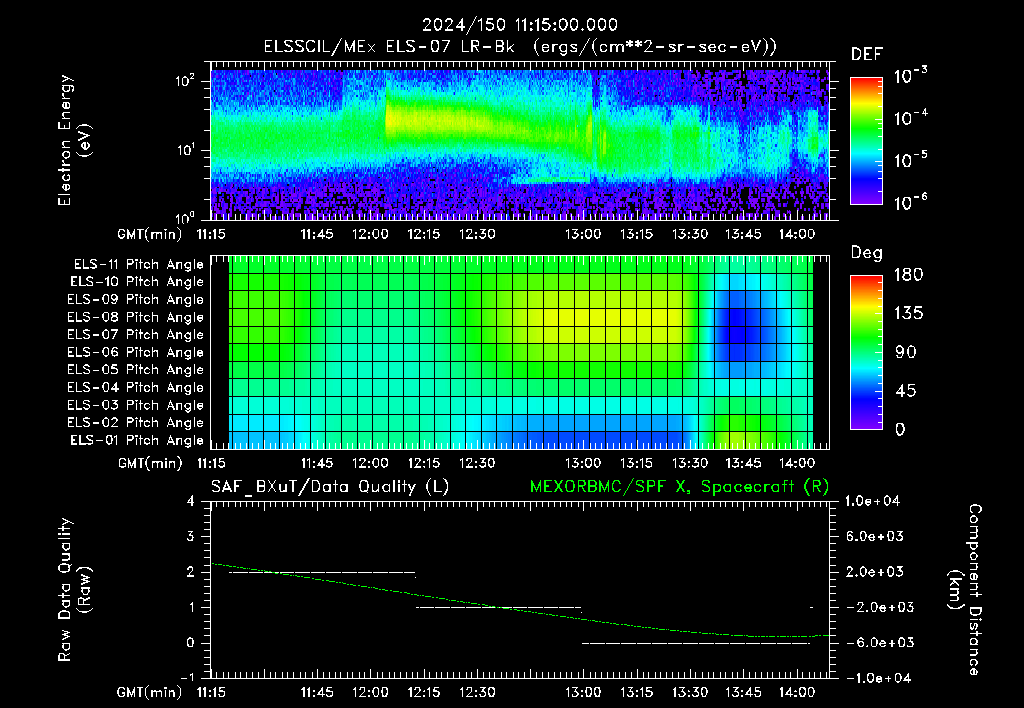Click 13:15 under the bottom data quality plot
1024x708 pixels.
pos(636,692)
